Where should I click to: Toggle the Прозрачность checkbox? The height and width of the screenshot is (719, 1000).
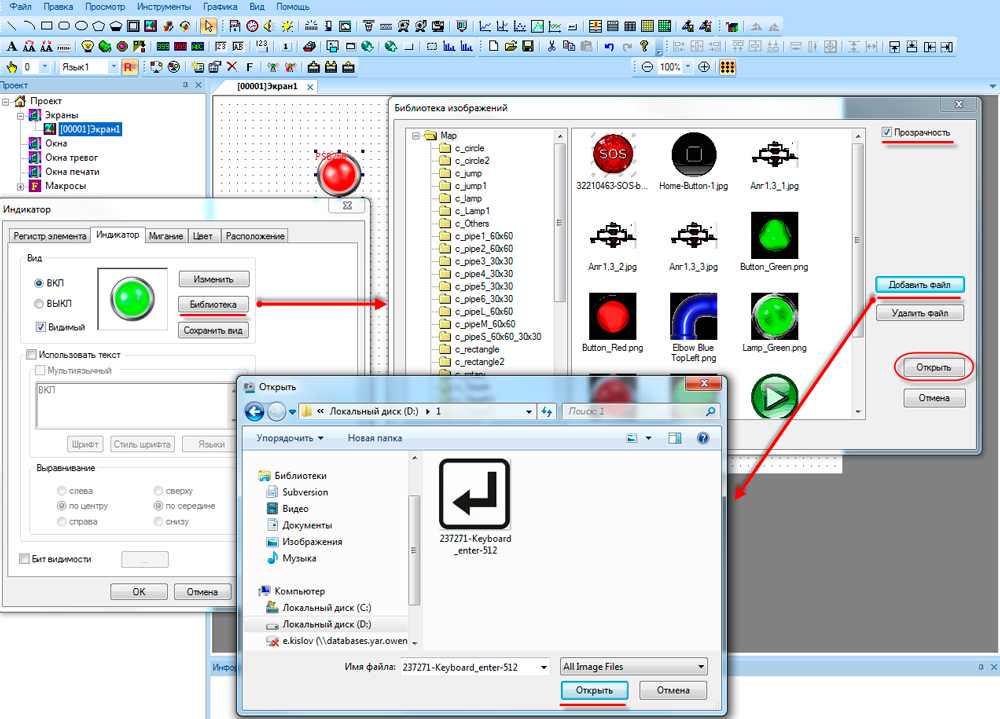pyautogui.click(x=887, y=132)
